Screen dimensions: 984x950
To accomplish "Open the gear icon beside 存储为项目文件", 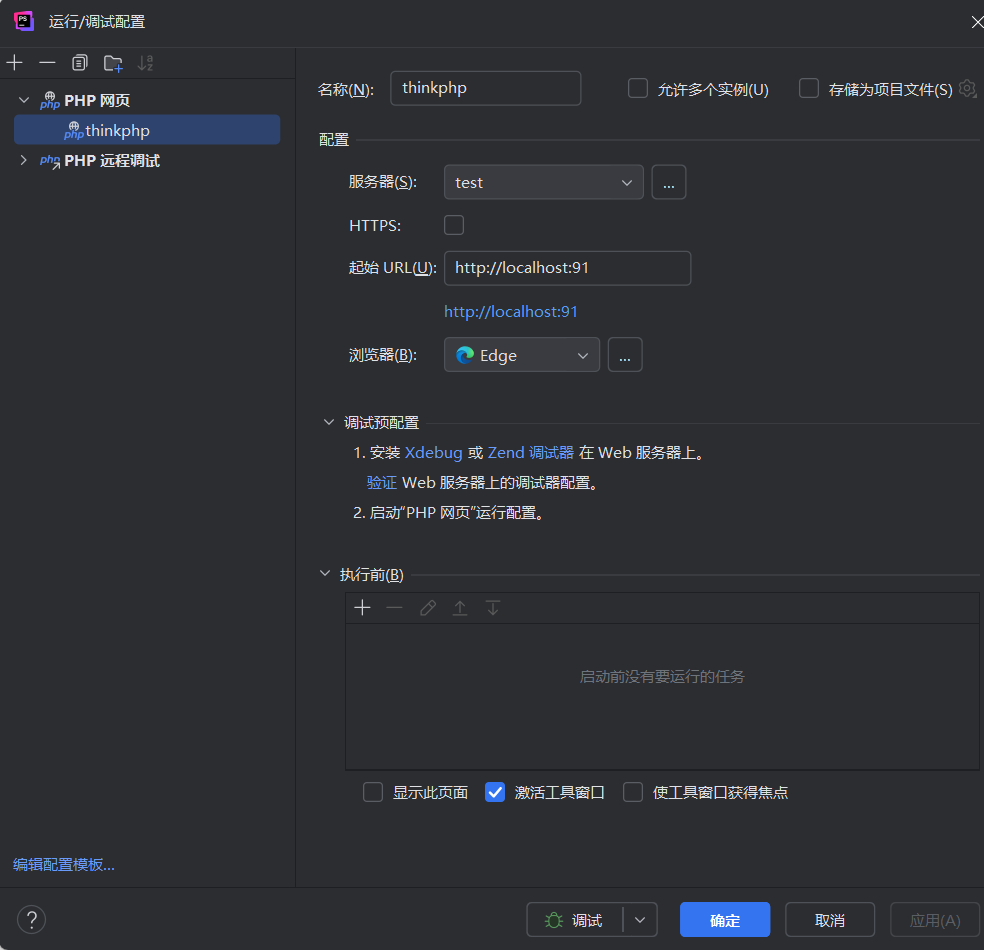I will (x=967, y=89).
